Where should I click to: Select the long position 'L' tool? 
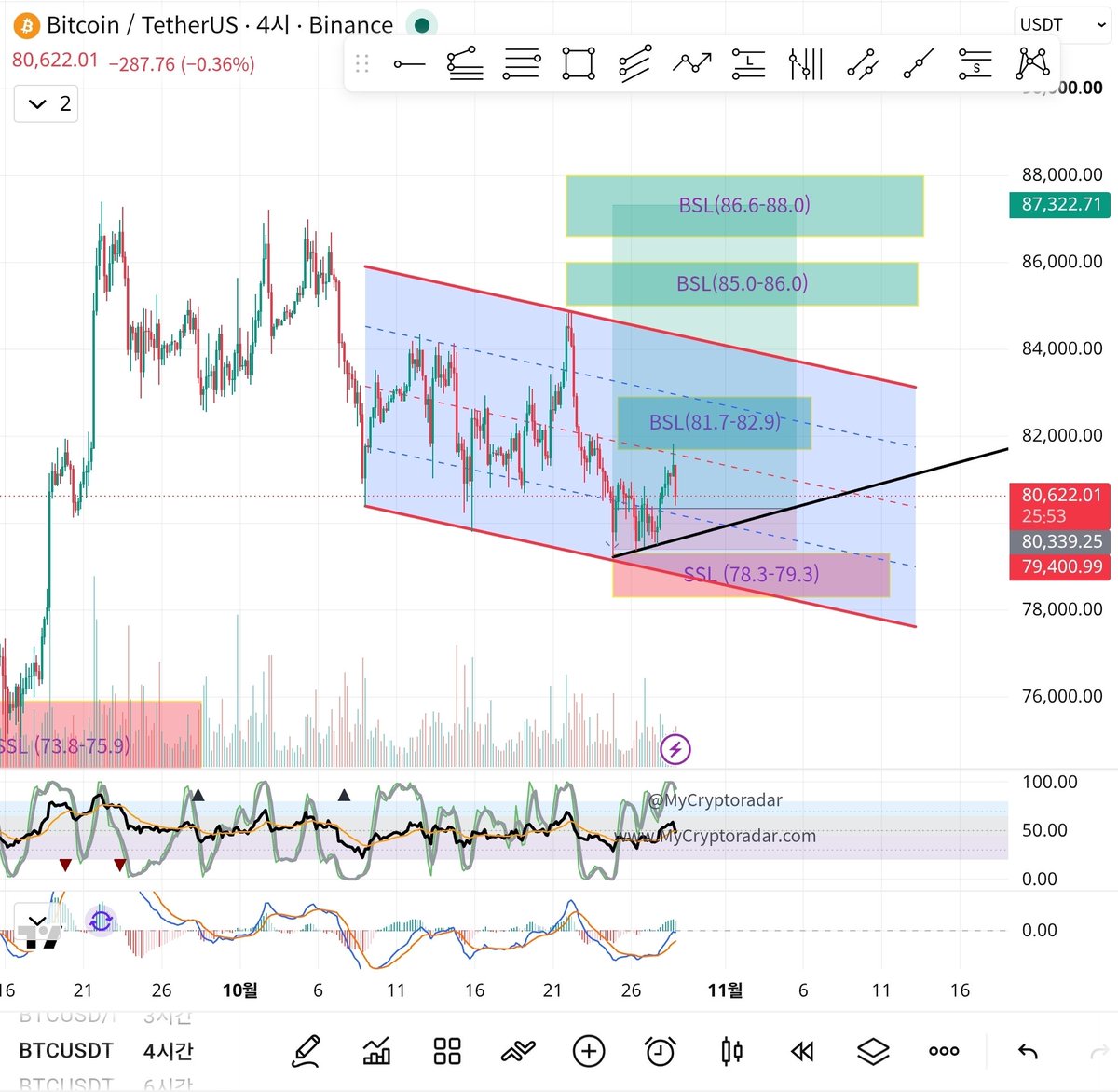coord(748,64)
